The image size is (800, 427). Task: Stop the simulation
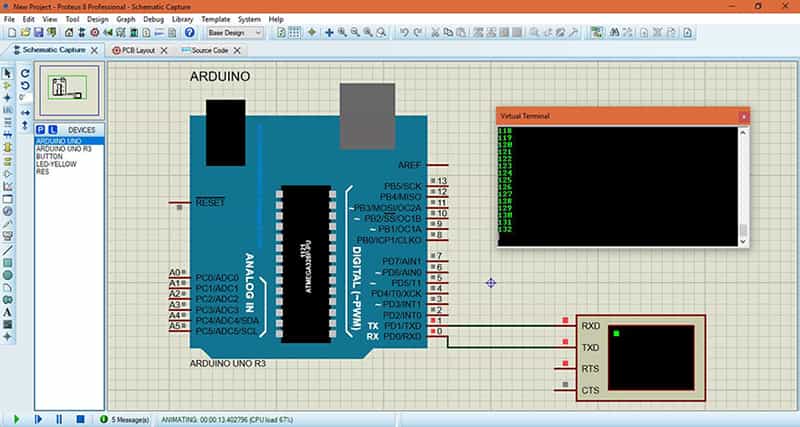point(80,419)
